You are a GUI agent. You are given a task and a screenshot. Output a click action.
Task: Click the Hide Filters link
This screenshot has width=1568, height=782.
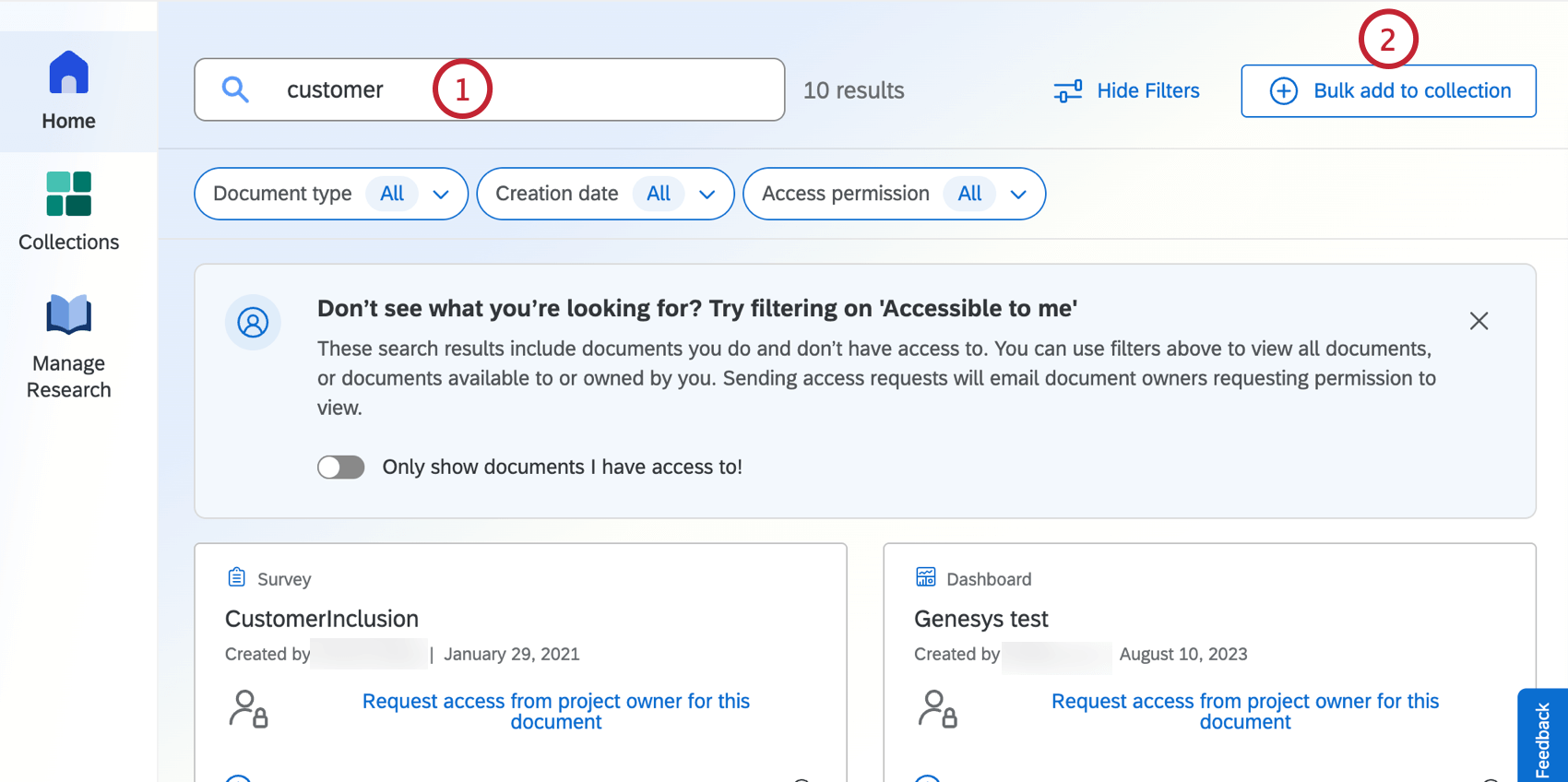tap(1147, 90)
